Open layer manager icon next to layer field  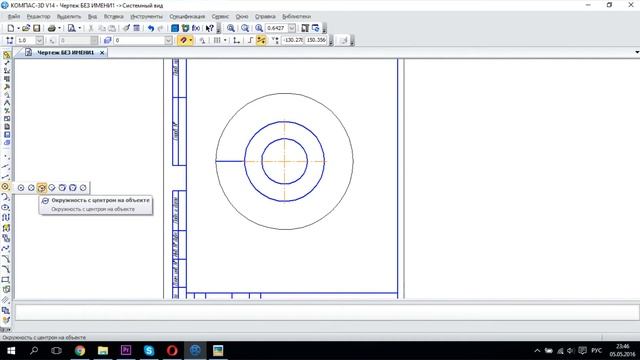coord(107,40)
